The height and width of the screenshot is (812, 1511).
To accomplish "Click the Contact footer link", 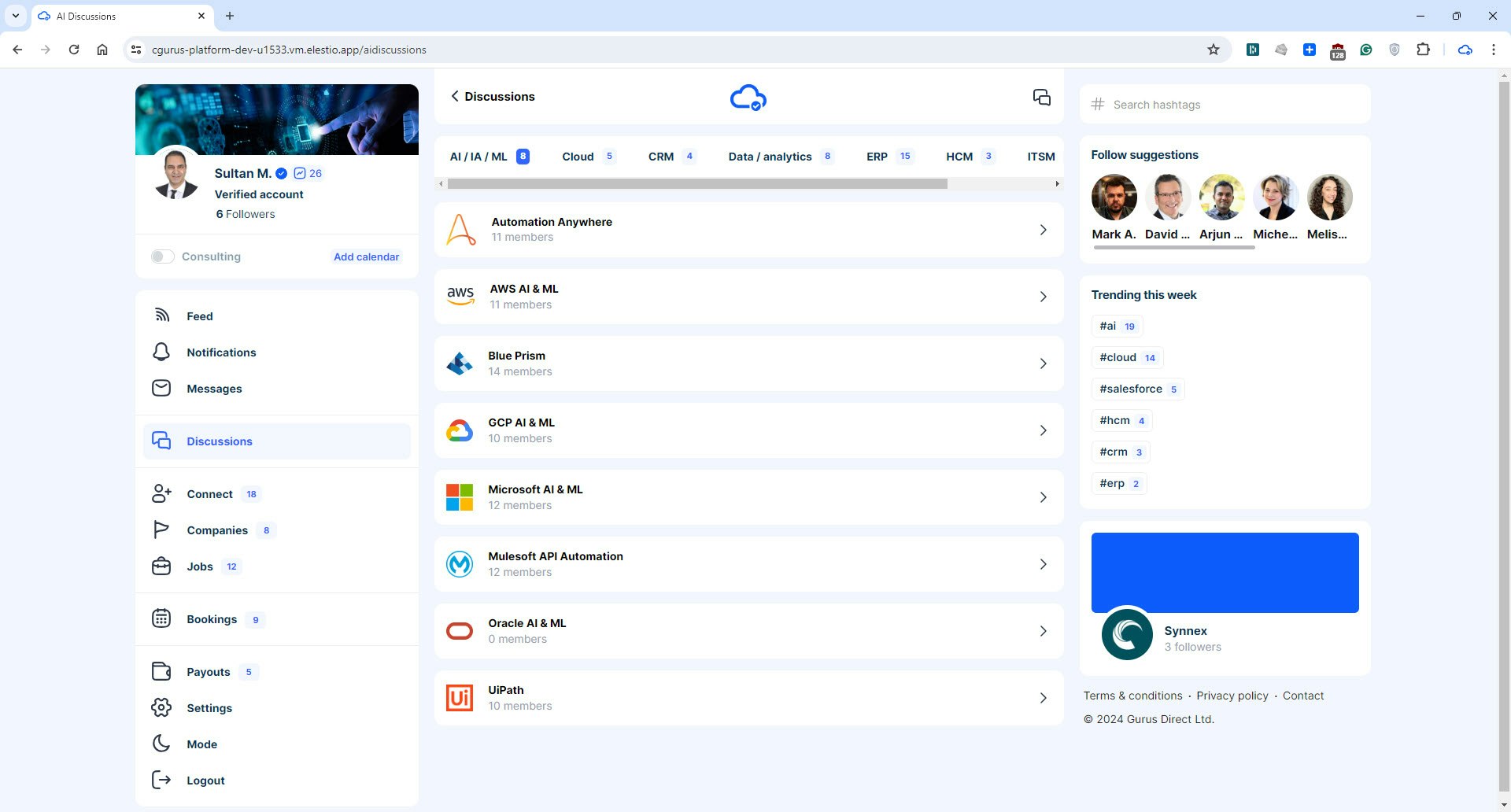I will 1303,696.
